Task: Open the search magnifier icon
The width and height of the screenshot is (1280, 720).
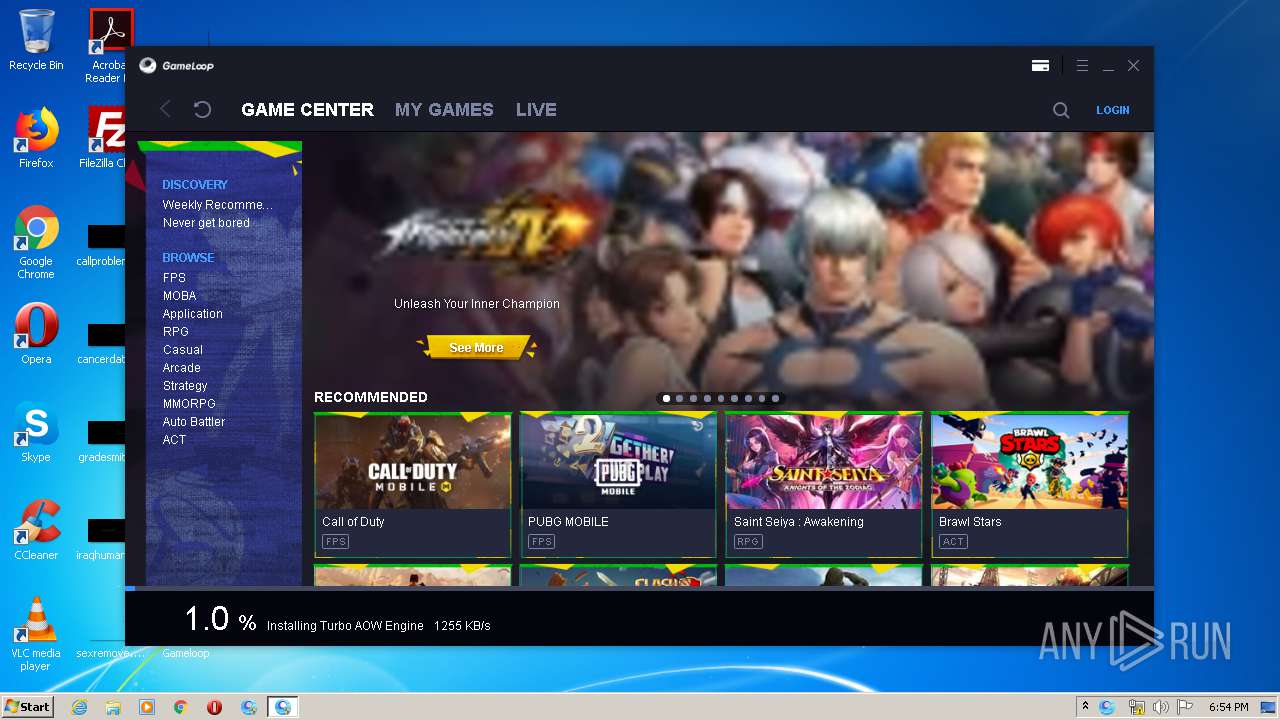Action: [x=1061, y=110]
